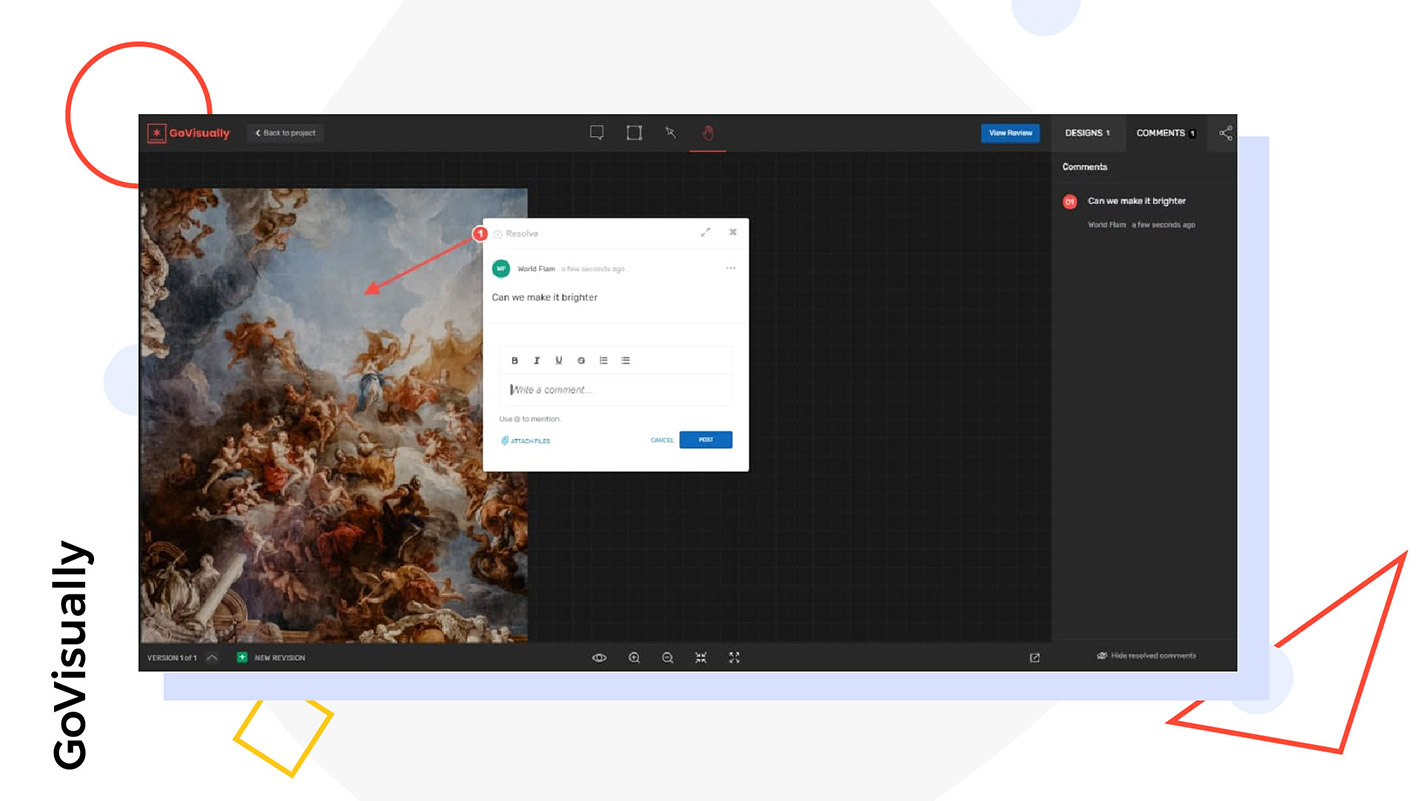Open the design in external window icon
Viewport: 1422px width, 801px height.
pyautogui.click(x=1035, y=658)
